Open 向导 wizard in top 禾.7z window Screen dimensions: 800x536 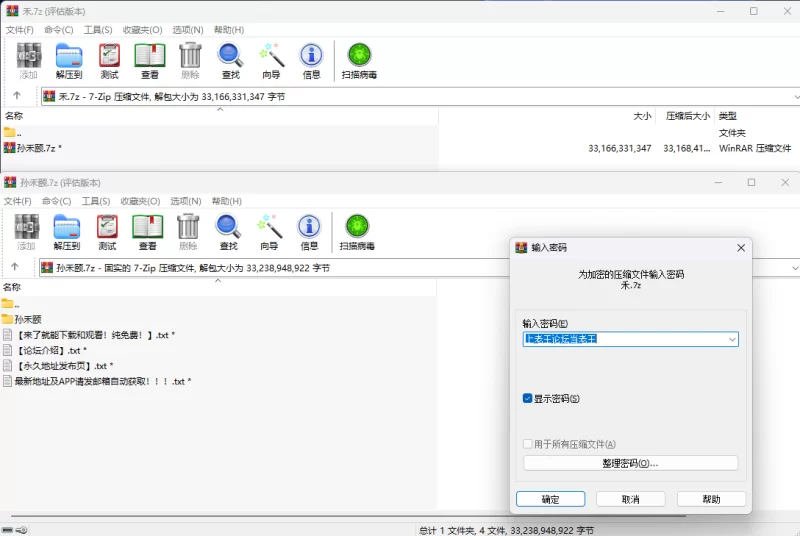(271, 61)
